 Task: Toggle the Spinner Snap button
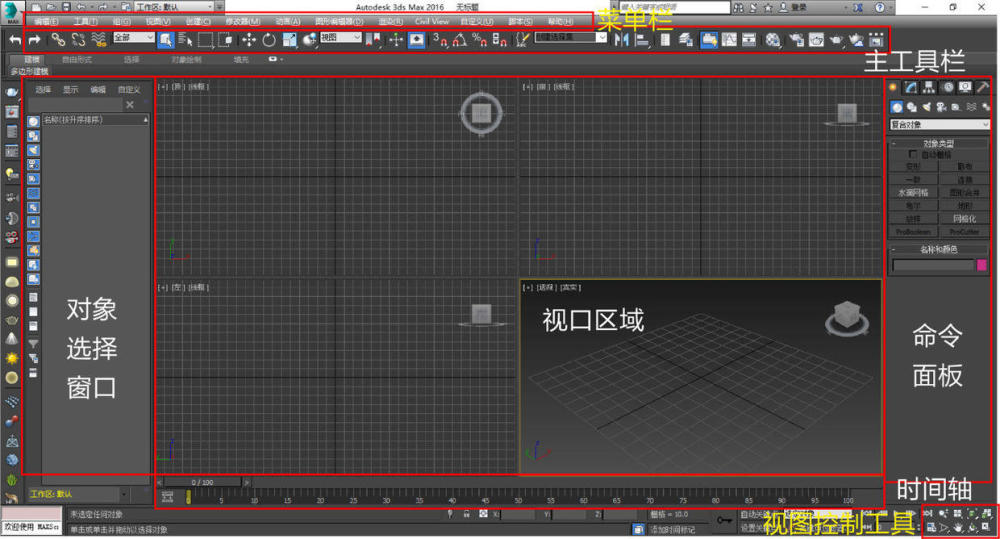pyautogui.click(x=500, y=40)
